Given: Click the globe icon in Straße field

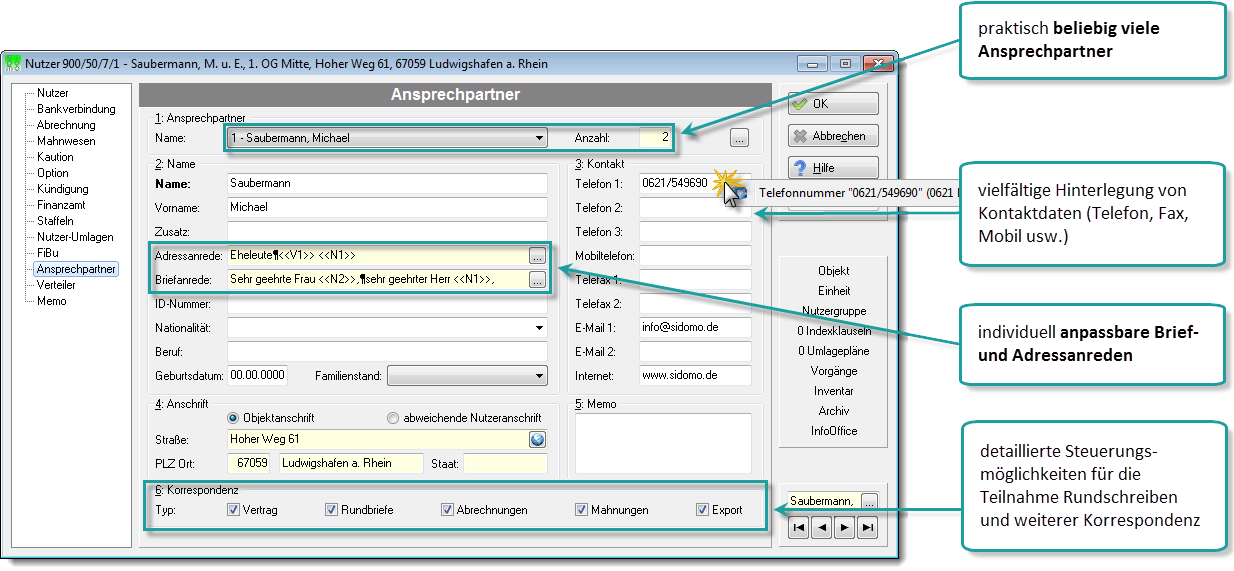Looking at the screenshot, I should point(538,439).
